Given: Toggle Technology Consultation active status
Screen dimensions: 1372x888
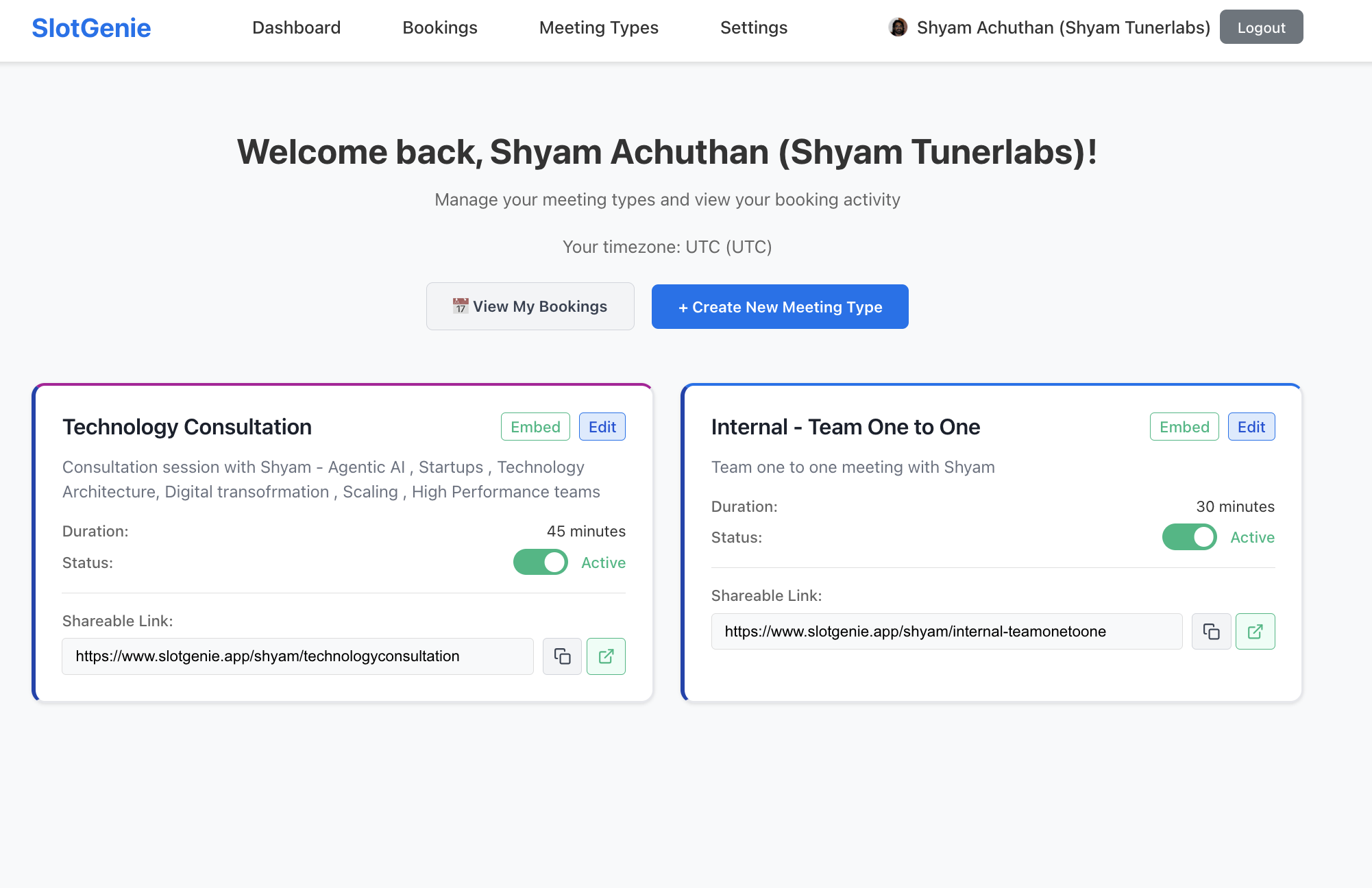Looking at the screenshot, I should (541, 563).
